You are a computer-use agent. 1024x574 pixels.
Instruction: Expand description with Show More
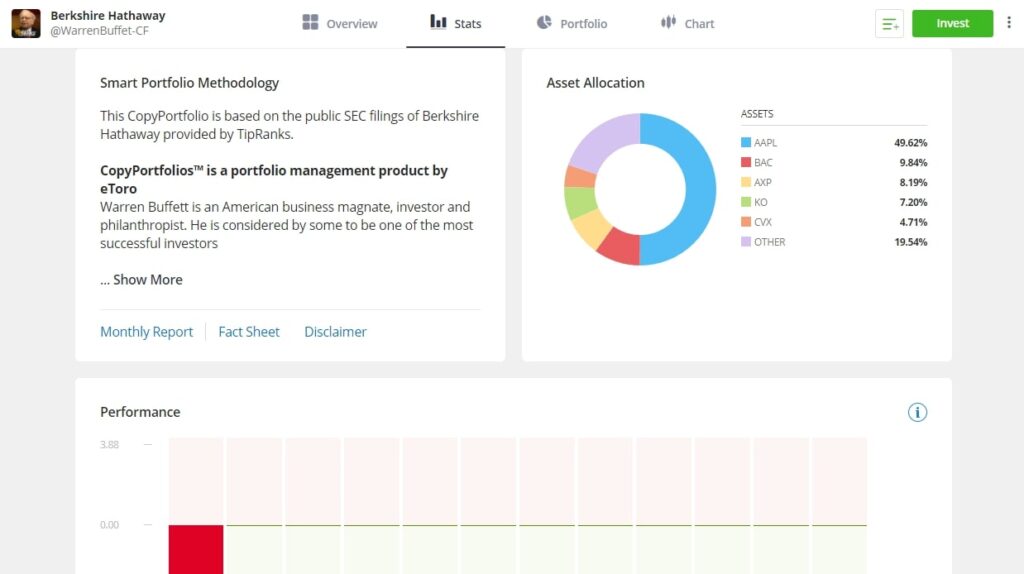(x=141, y=280)
